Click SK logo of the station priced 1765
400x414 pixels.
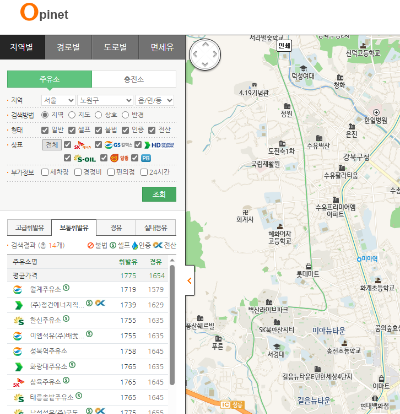(18, 382)
